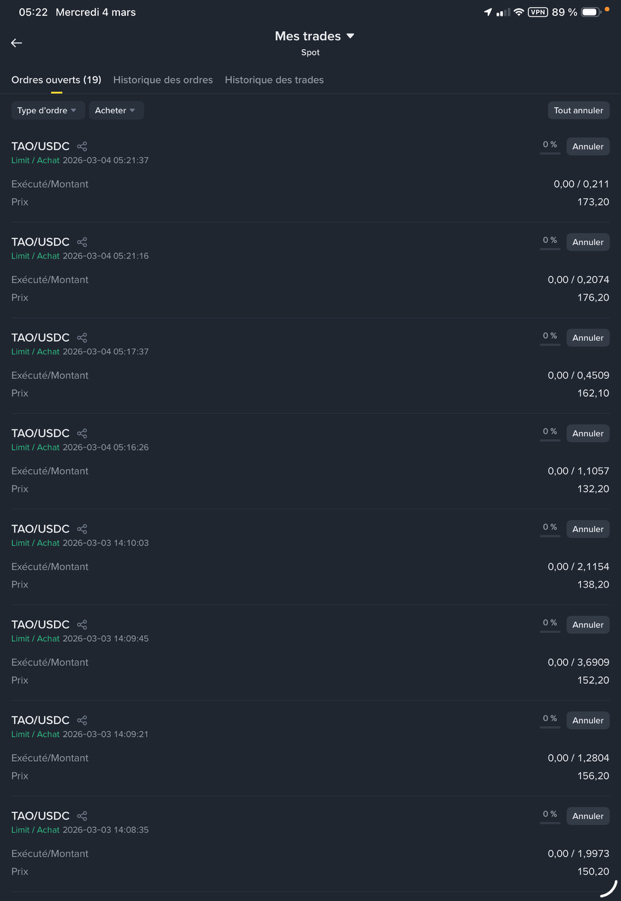The width and height of the screenshot is (621, 901).
Task: Tap the battery indicator in status bar
Action: [x=591, y=12]
